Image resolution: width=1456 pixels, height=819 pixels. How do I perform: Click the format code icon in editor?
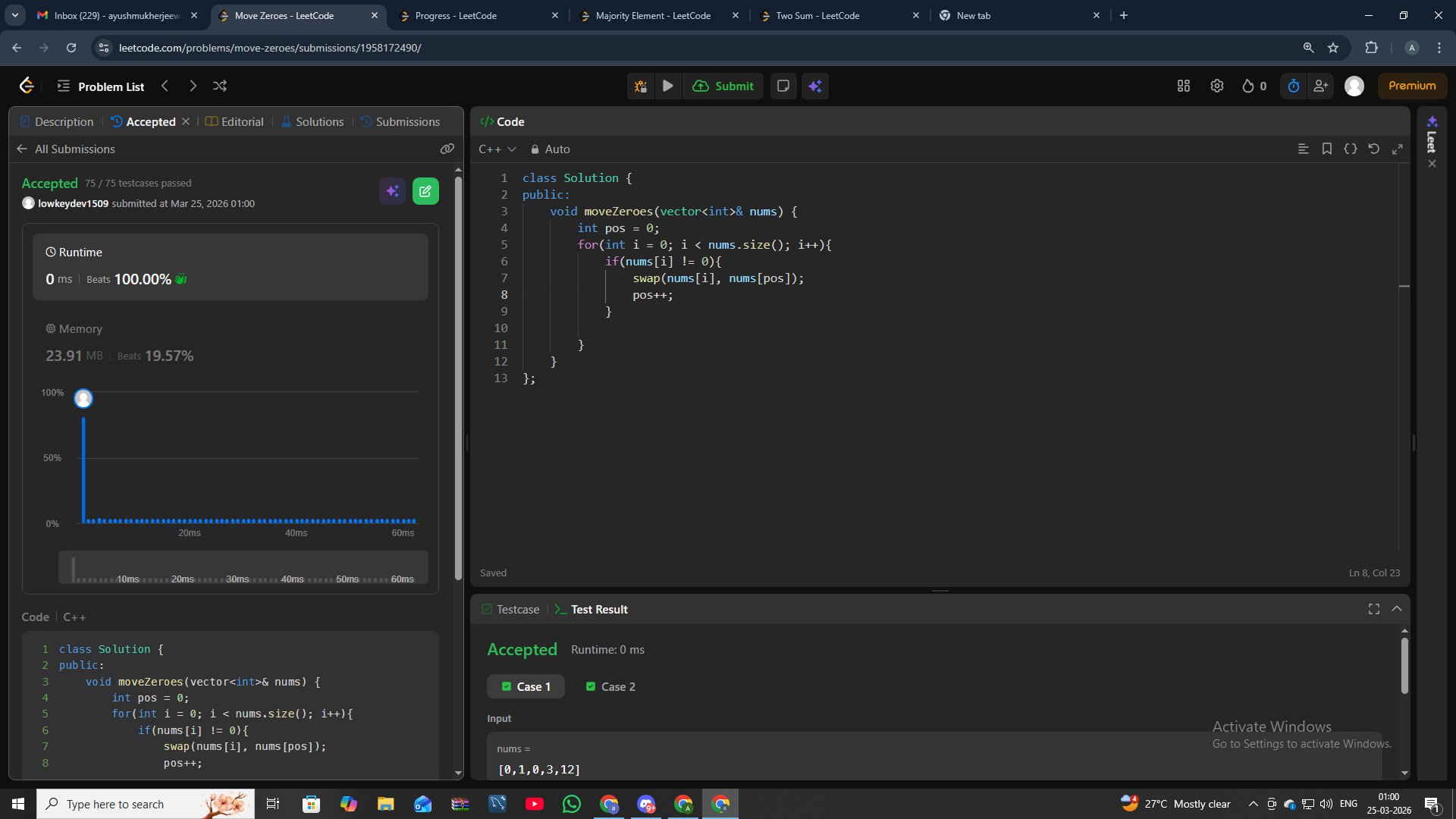point(1303,149)
